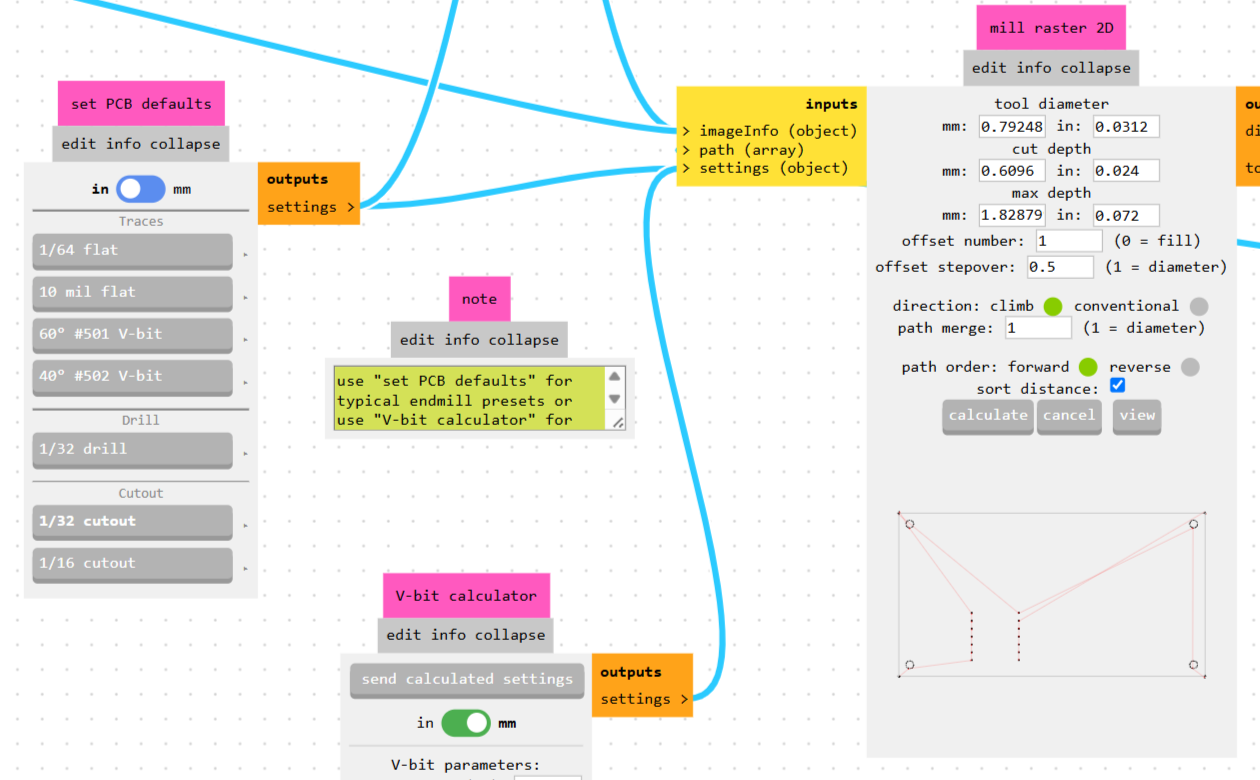The width and height of the screenshot is (1260, 780).
Task: Click send calculated settings button
Action: tap(467, 680)
